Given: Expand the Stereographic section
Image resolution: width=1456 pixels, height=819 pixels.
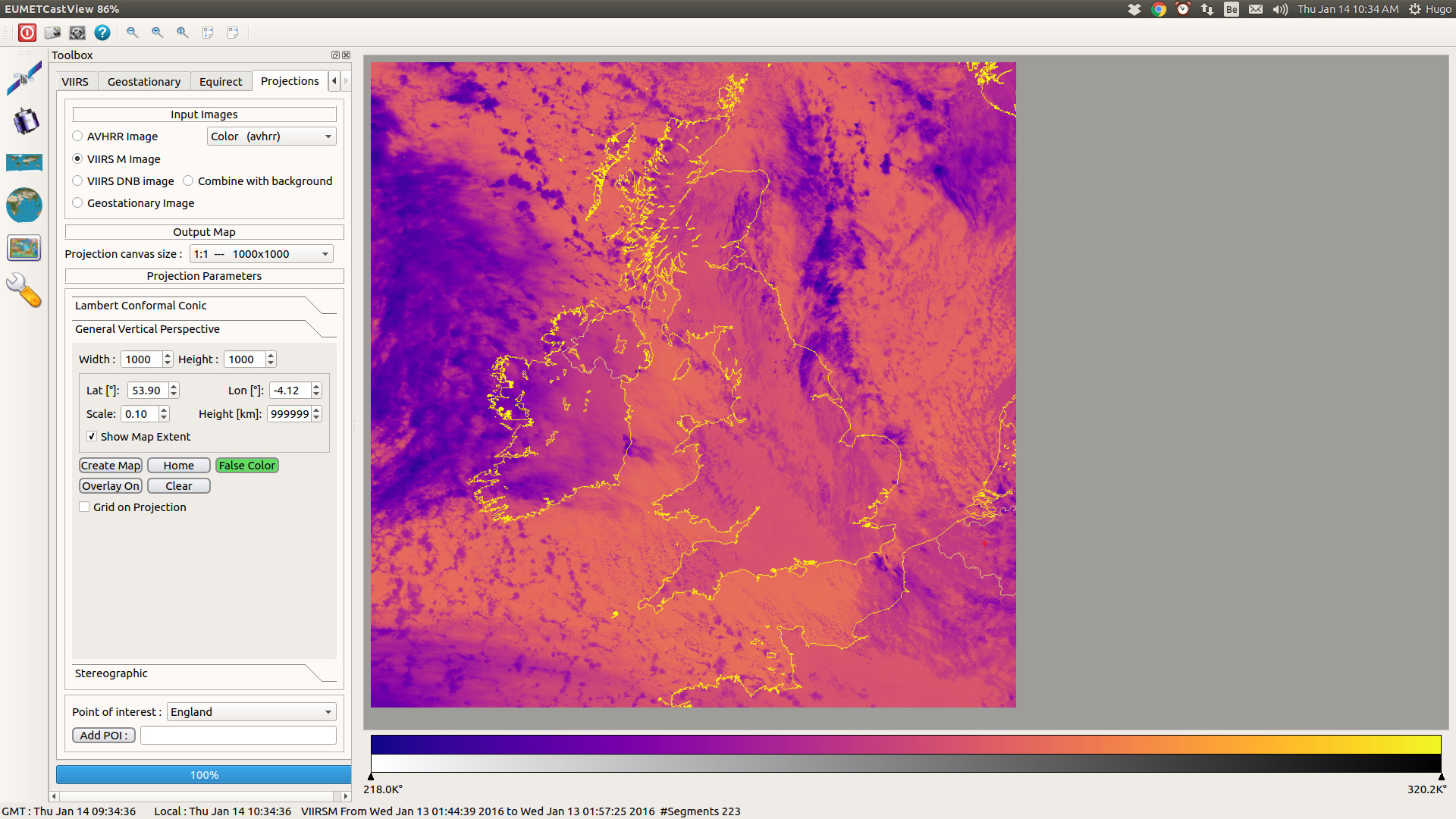Looking at the screenshot, I should pyautogui.click(x=204, y=673).
